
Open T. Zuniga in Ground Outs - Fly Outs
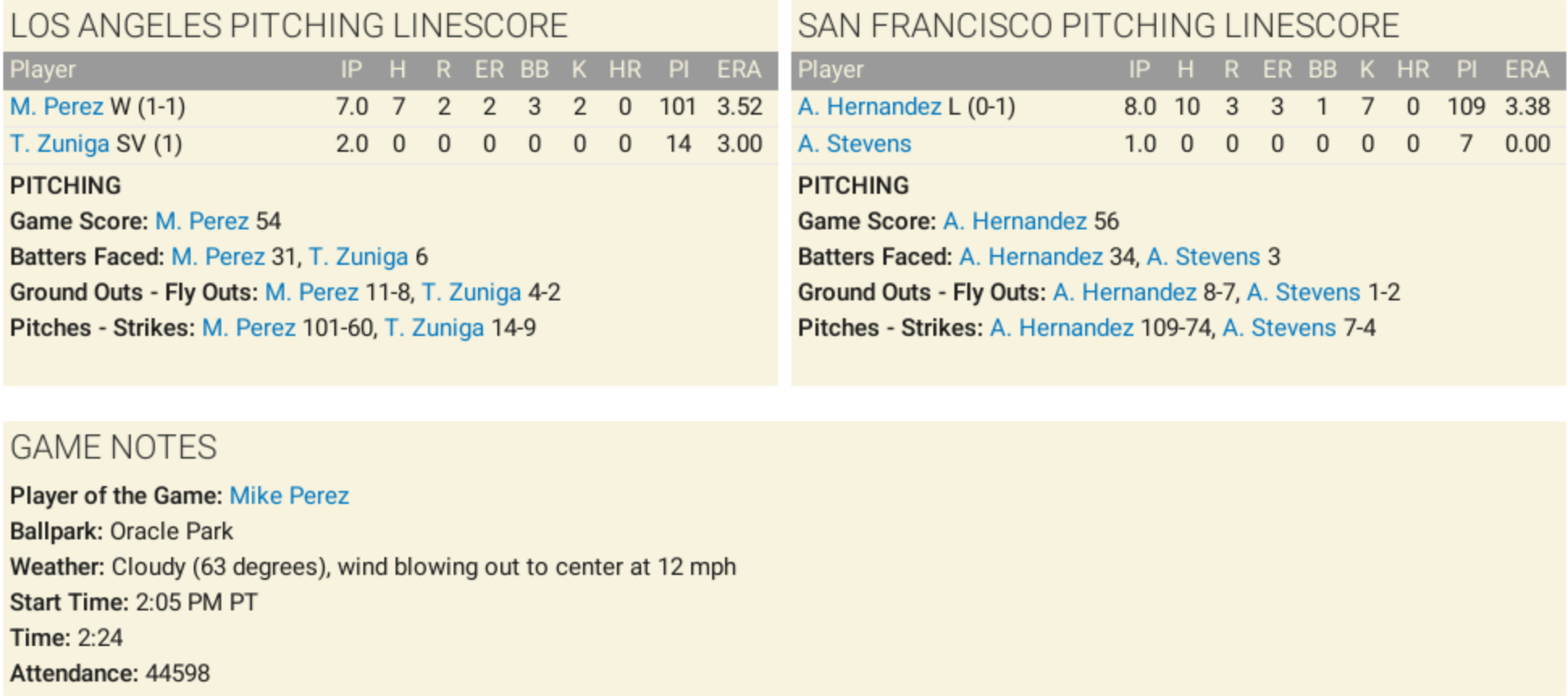pos(472,292)
